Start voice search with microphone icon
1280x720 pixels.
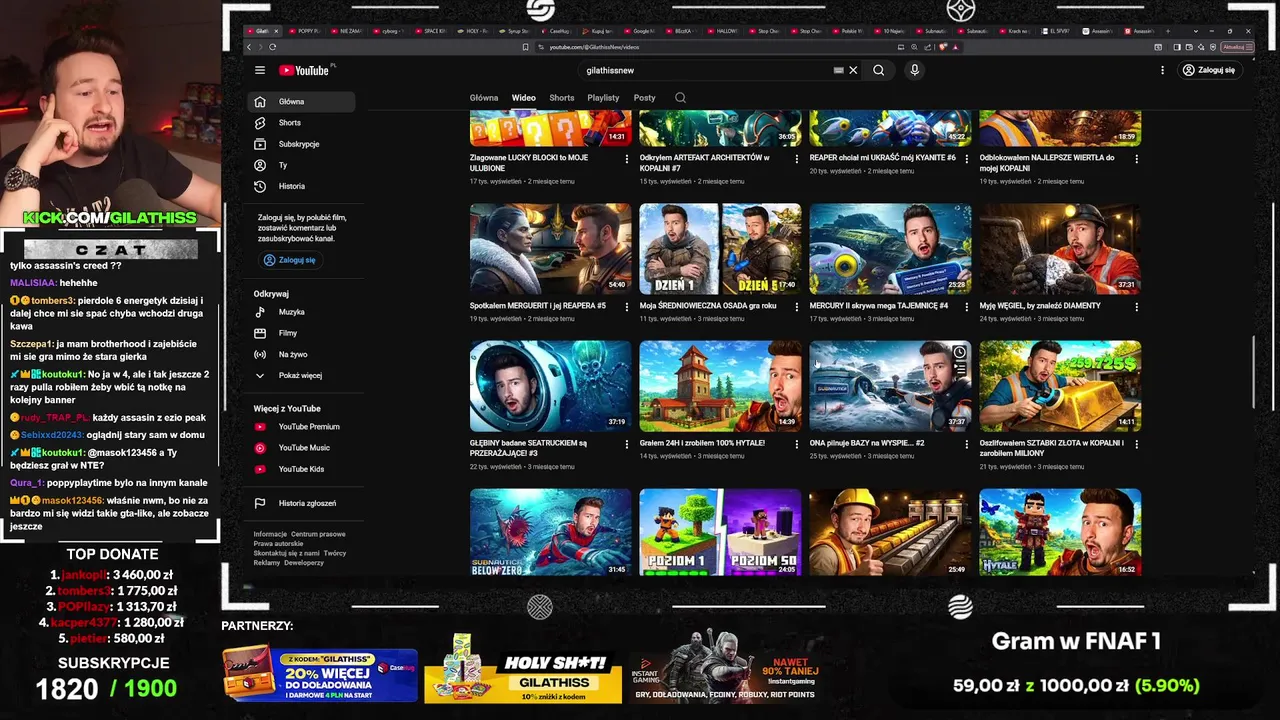point(914,70)
